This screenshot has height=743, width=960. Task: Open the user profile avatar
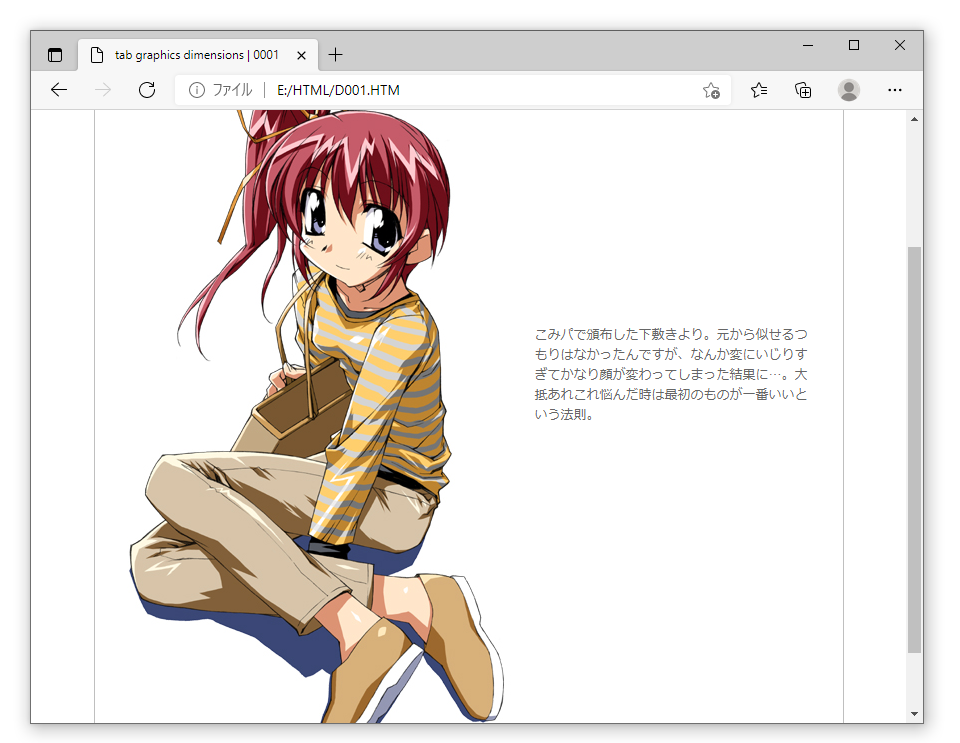pyautogui.click(x=849, y=90)
